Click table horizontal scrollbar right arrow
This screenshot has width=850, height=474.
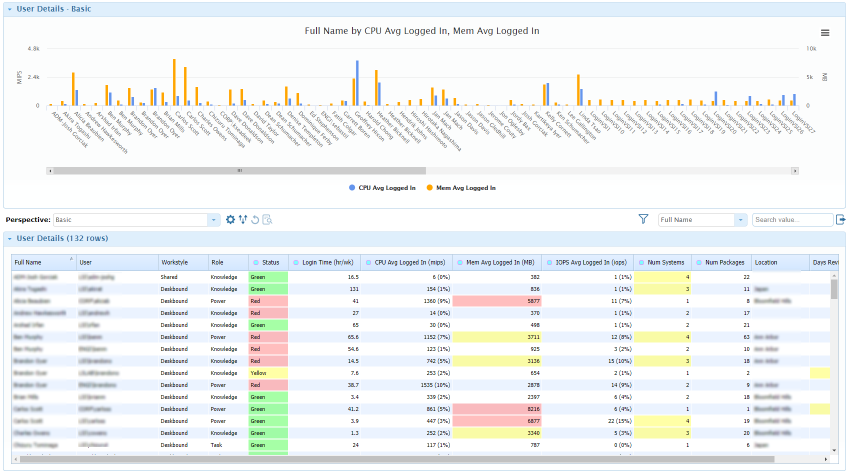point(826,459)
